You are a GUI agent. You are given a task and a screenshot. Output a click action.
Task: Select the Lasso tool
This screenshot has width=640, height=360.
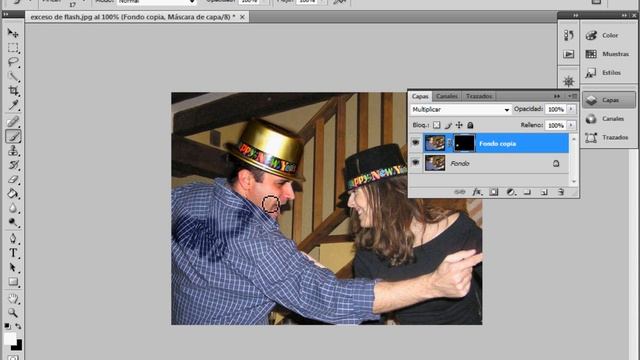pos(13,62)
